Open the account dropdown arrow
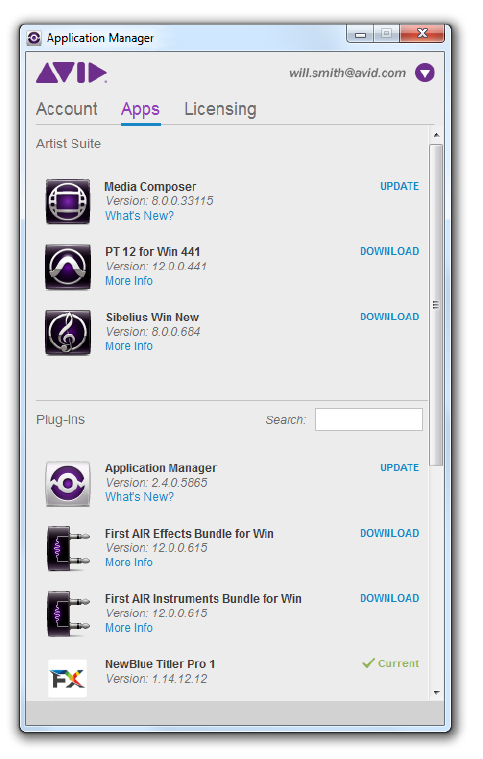Image resolution: width=483 pixels, height=759 pixels. (424, 73)
